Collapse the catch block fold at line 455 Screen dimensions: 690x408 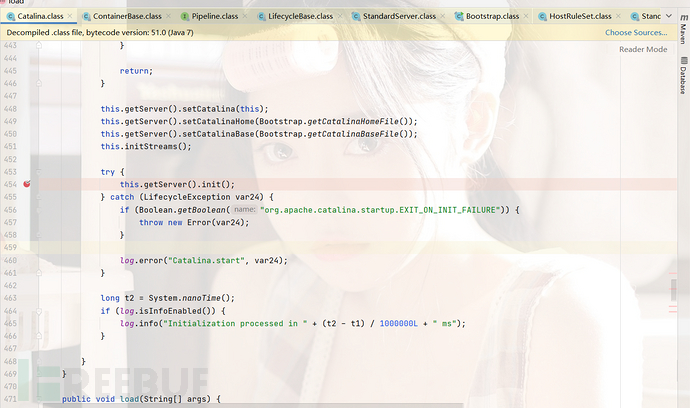(x=39, y=197)
